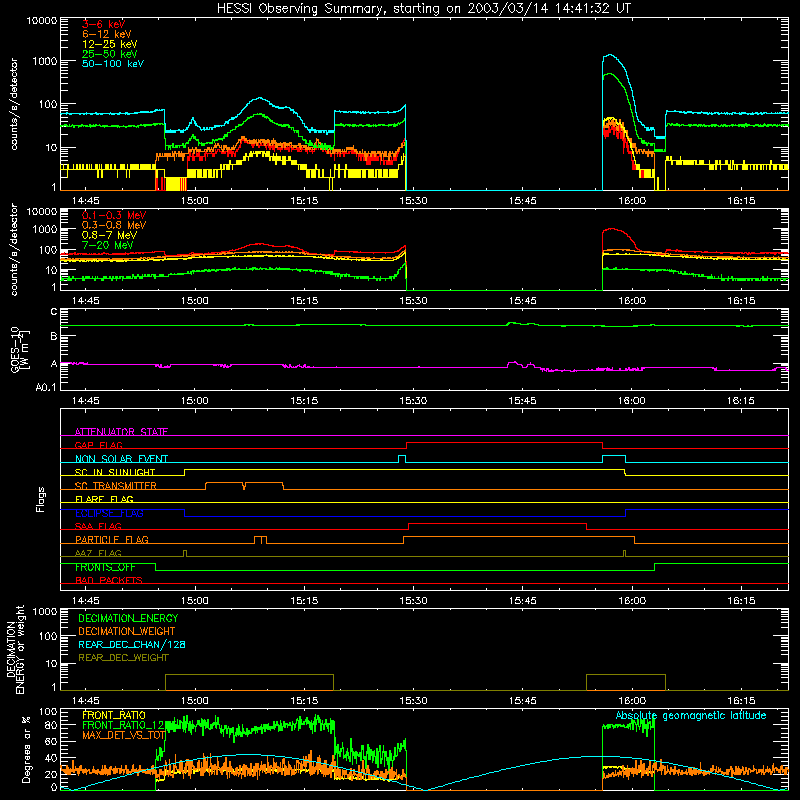Click the Degrees or % axis title

[26, 750]
